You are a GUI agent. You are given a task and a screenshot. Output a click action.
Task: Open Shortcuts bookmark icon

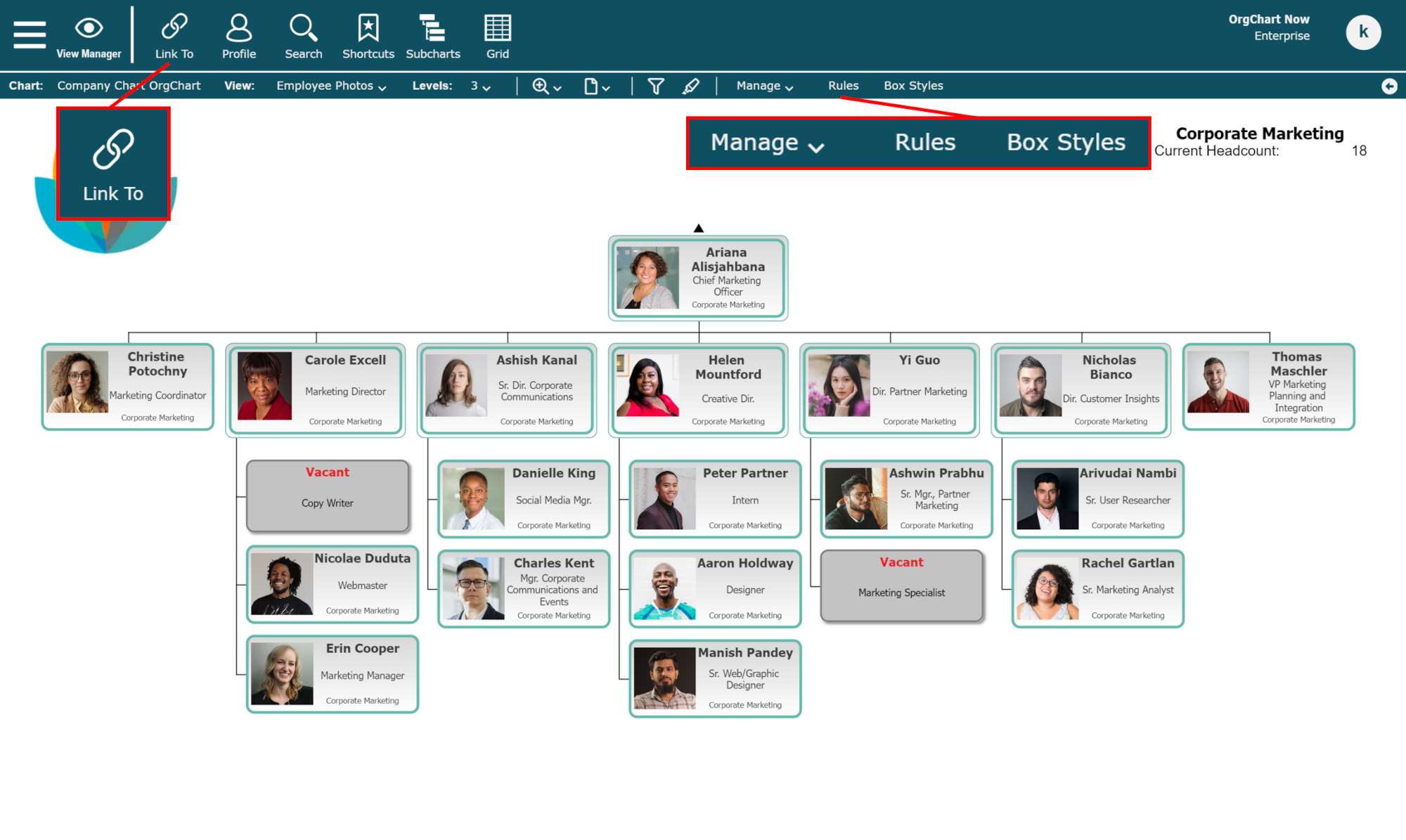point(368,28)
